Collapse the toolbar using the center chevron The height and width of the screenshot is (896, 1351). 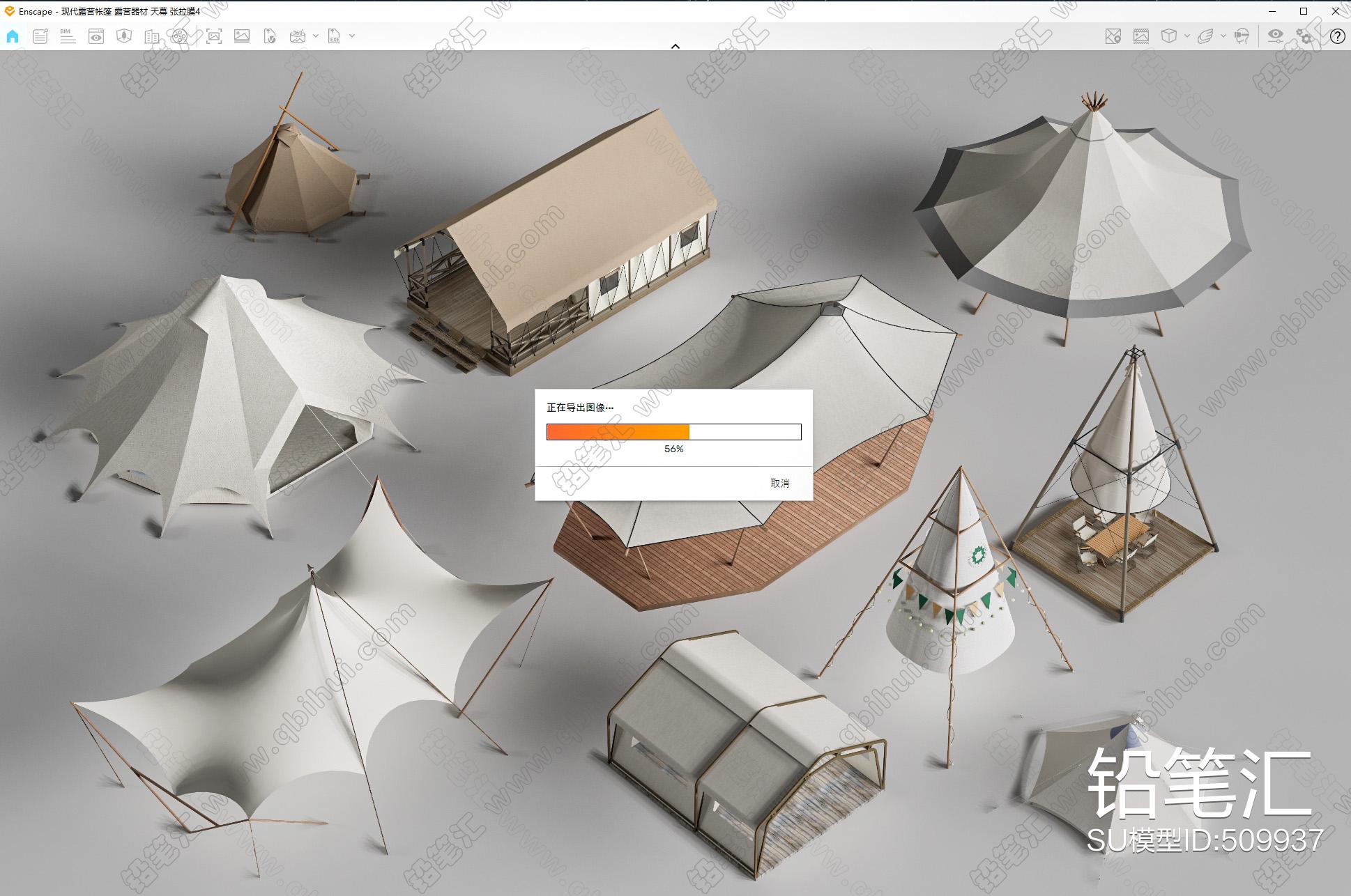point(675,46)
